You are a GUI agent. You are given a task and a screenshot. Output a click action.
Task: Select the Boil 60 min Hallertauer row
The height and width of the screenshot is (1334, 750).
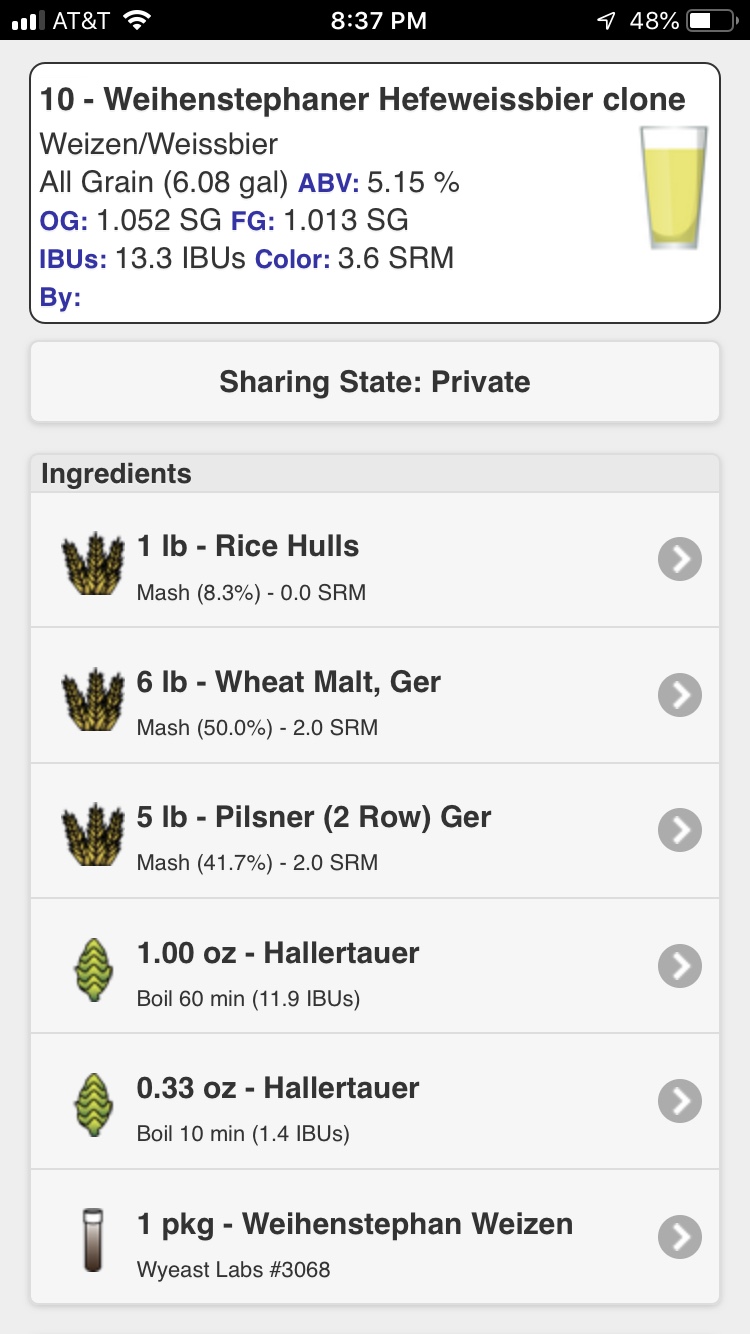click(x=375, y=966)
